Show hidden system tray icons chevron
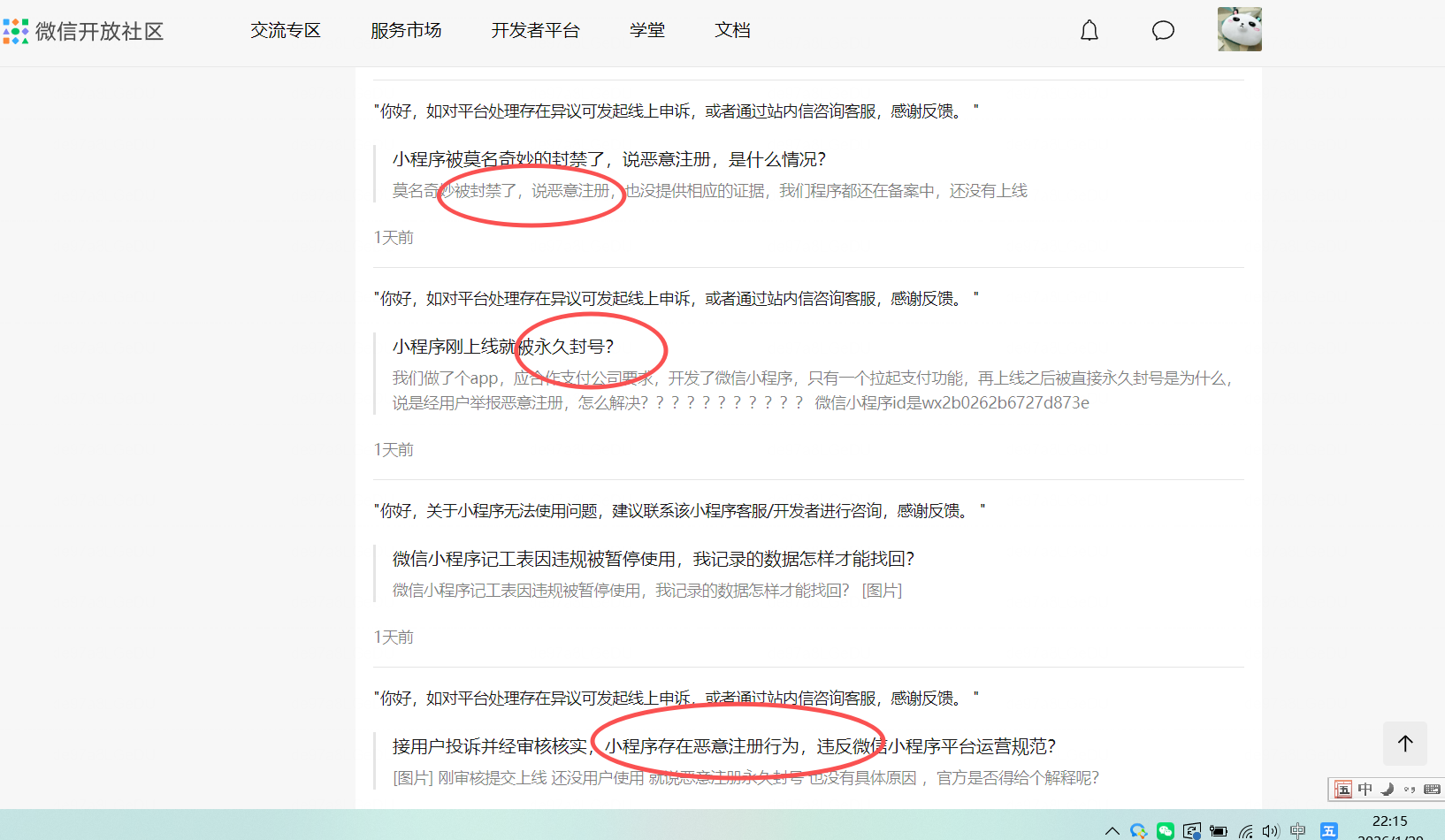This screenshot has width=1445, height=840. point(1112,831)
